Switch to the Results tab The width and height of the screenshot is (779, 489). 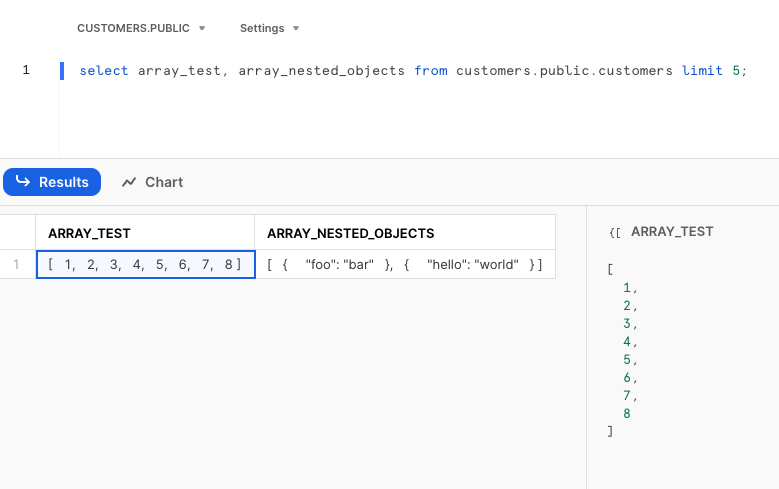tap(52, 182)
